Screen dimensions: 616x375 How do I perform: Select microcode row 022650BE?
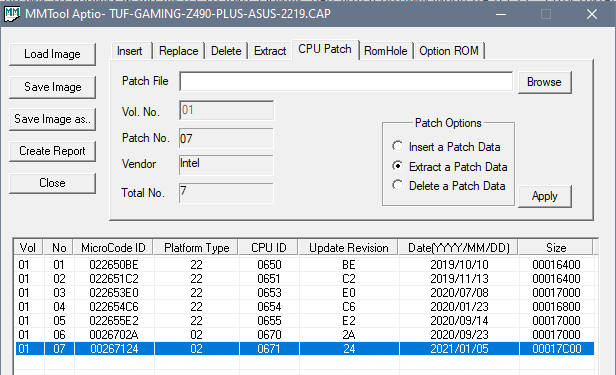(304, 265)
